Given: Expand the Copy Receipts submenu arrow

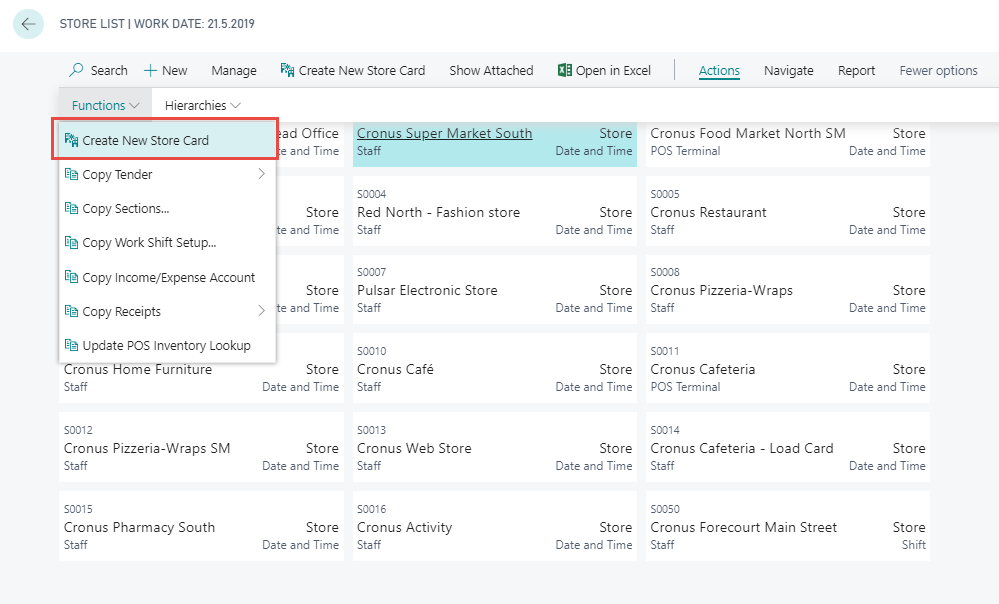Looking at the screenshot, I should [x=261, y=311].
